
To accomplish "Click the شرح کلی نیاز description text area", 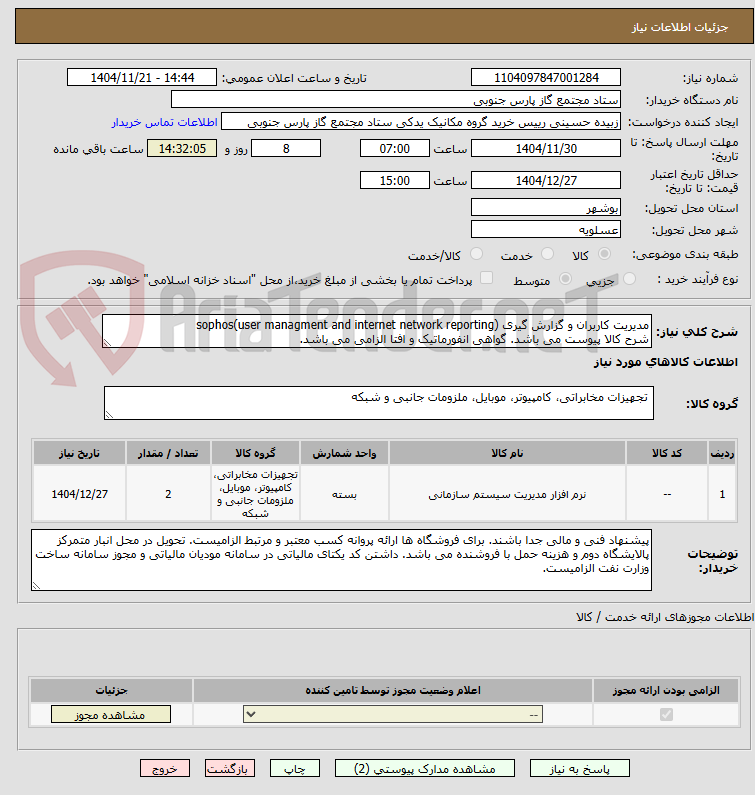I will (x=377, y=331).
